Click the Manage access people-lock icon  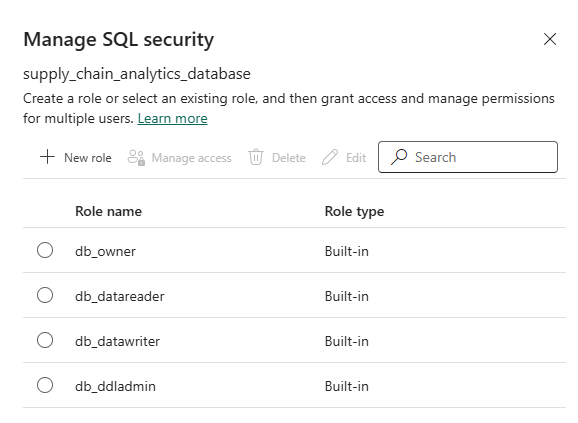(136, 157)
